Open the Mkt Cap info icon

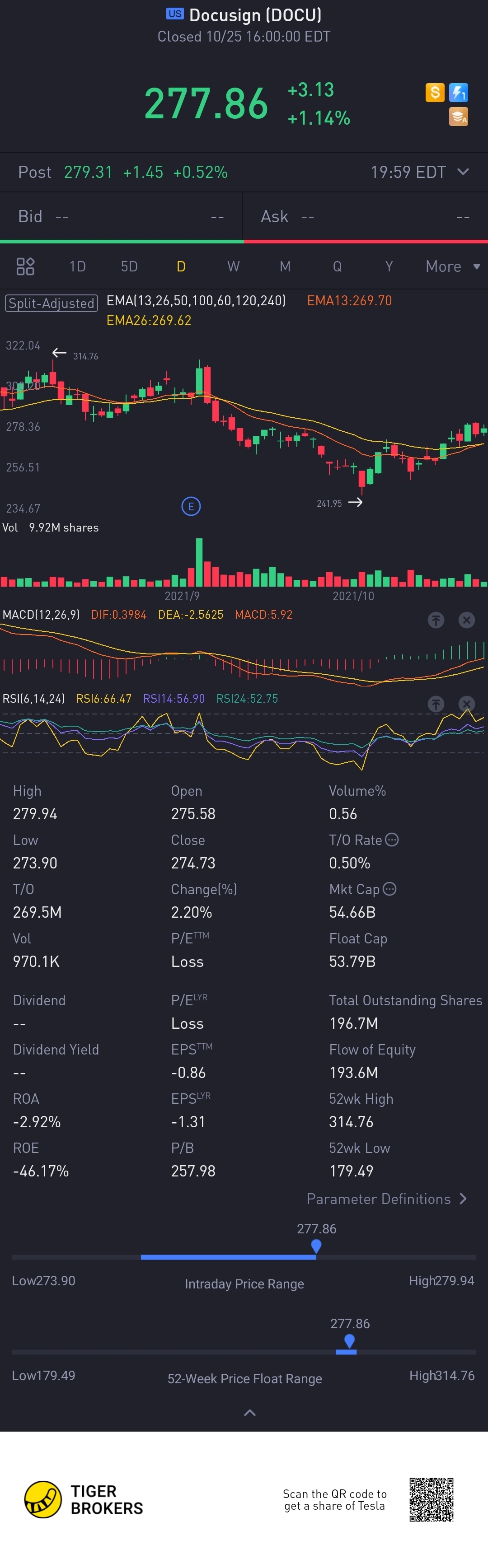(389, 889)
